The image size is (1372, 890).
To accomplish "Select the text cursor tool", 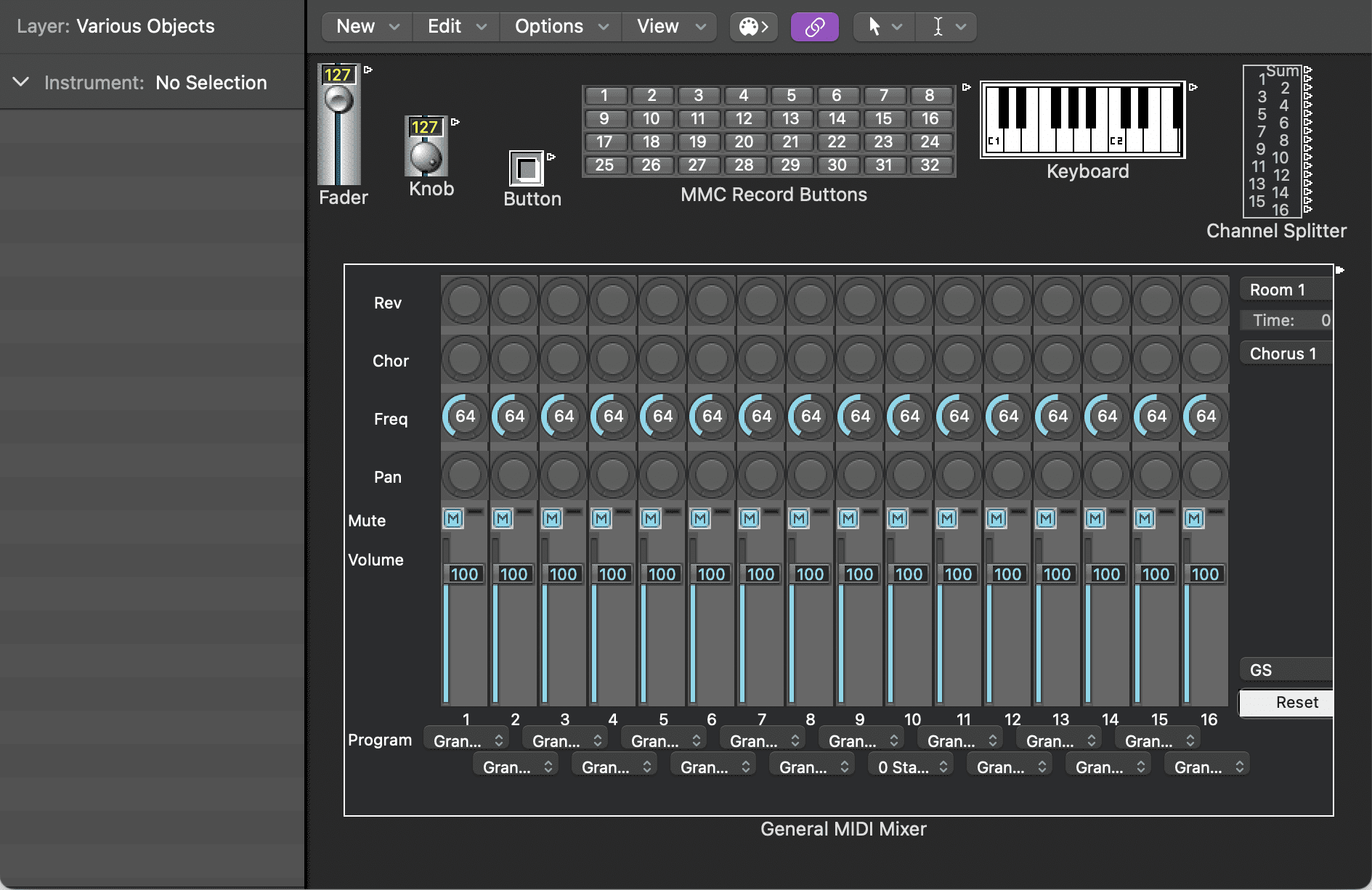I will click(x=938, y=27).
